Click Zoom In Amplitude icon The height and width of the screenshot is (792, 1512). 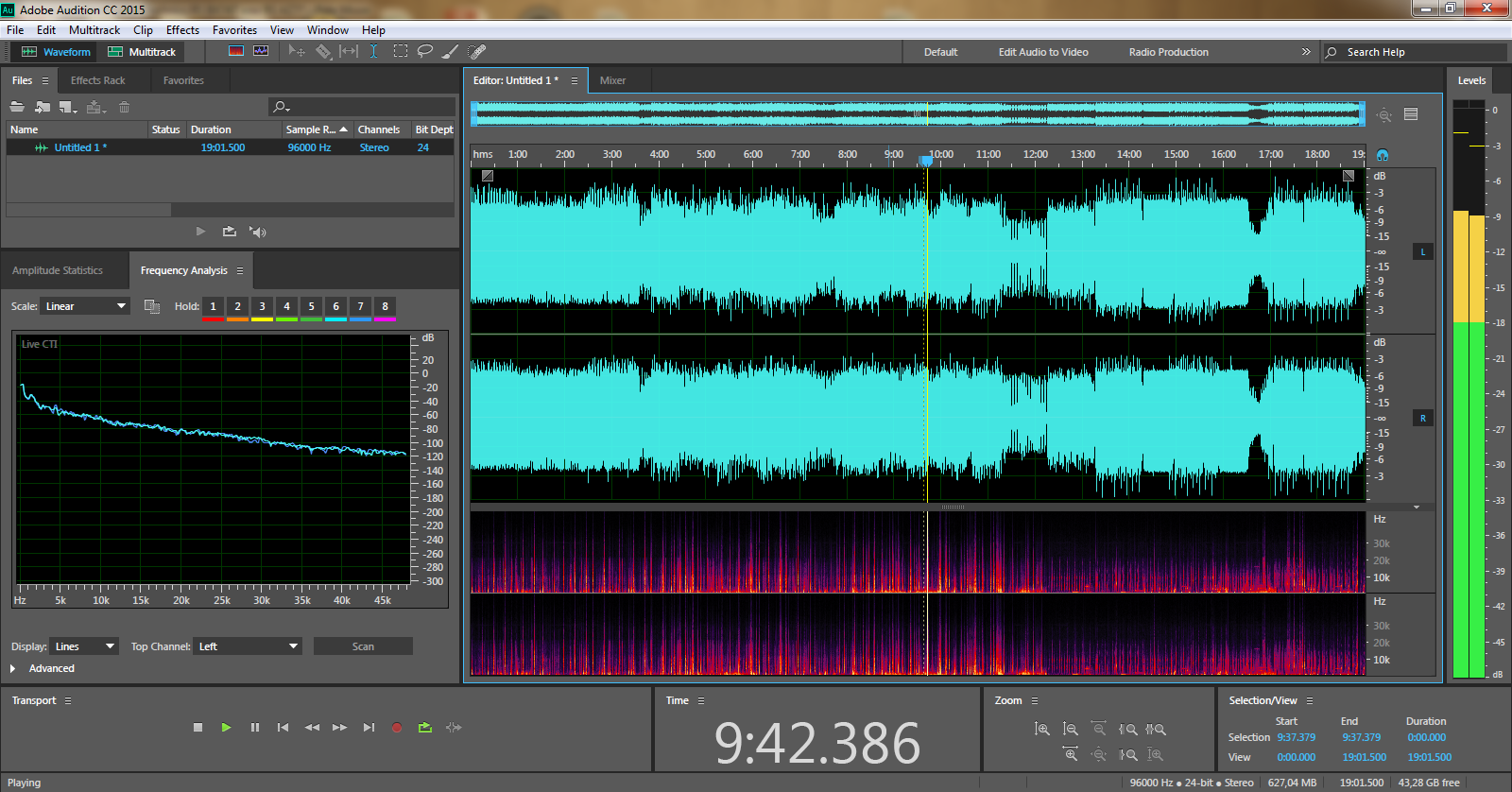point(1041,729)
